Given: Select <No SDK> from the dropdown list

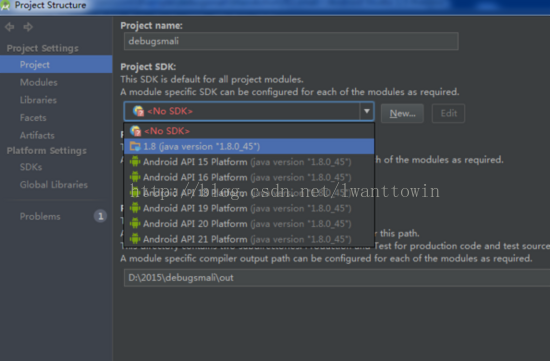Looking at the screenshot, I should (x=249, y=131).
